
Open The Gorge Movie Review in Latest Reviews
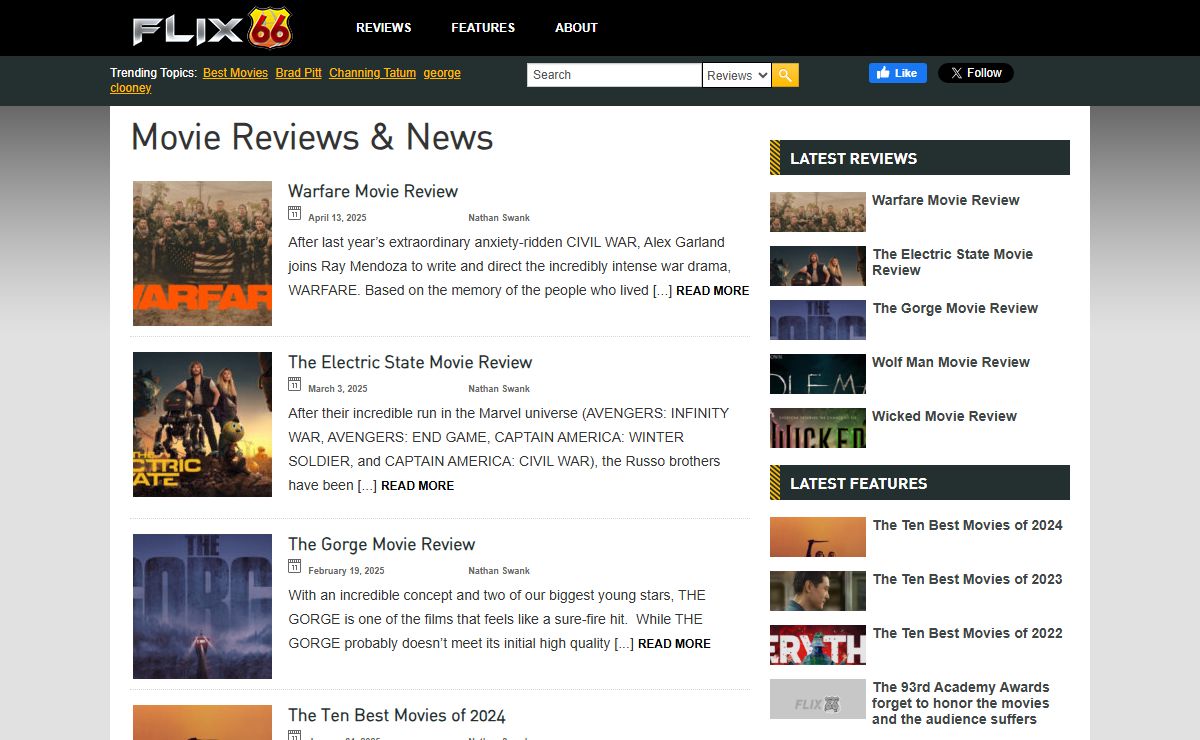955,308
